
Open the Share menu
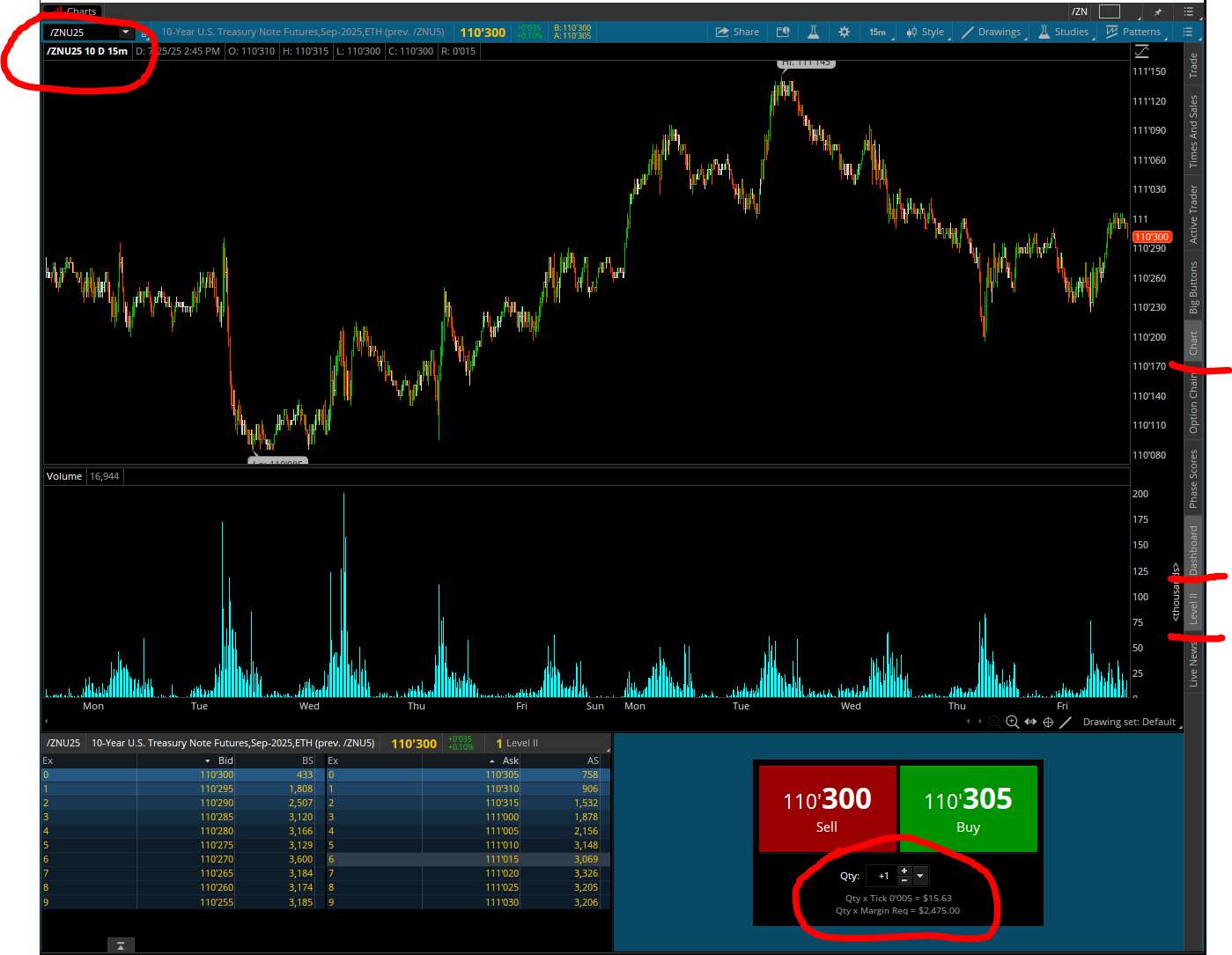(737, 32)
